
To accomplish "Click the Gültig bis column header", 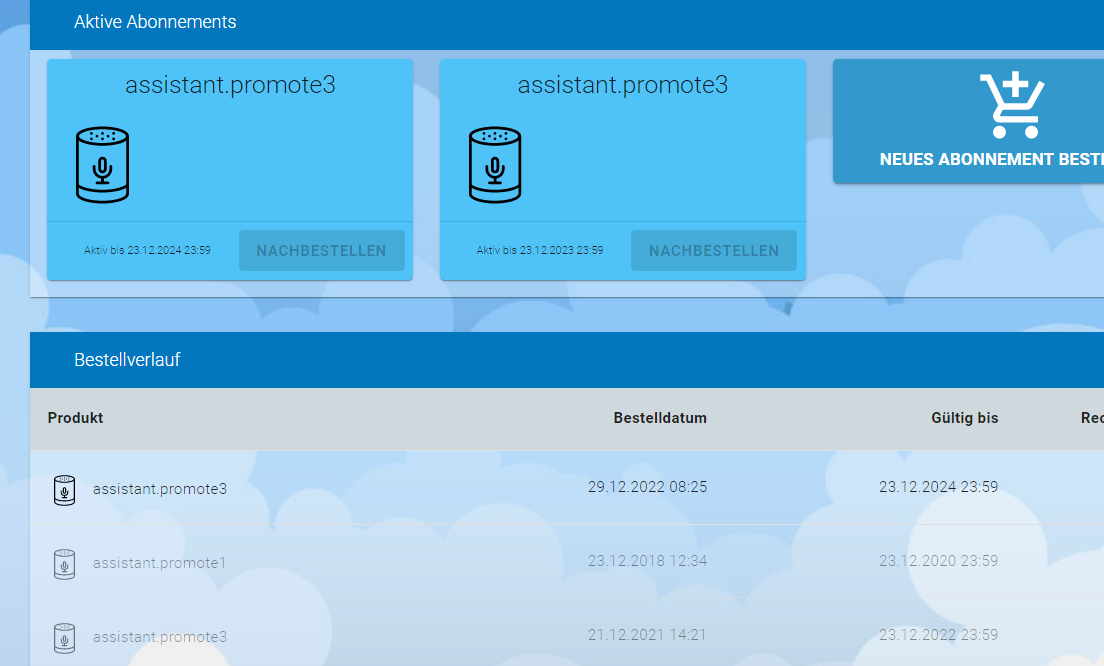I will tap(965, 418).
